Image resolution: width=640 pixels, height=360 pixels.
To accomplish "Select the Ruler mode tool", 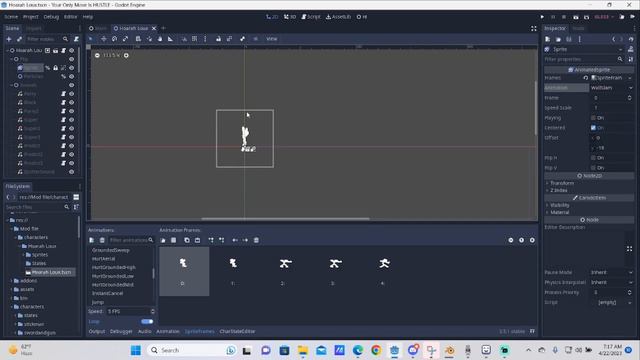I will pyautogui.click(x=170, y=39).
